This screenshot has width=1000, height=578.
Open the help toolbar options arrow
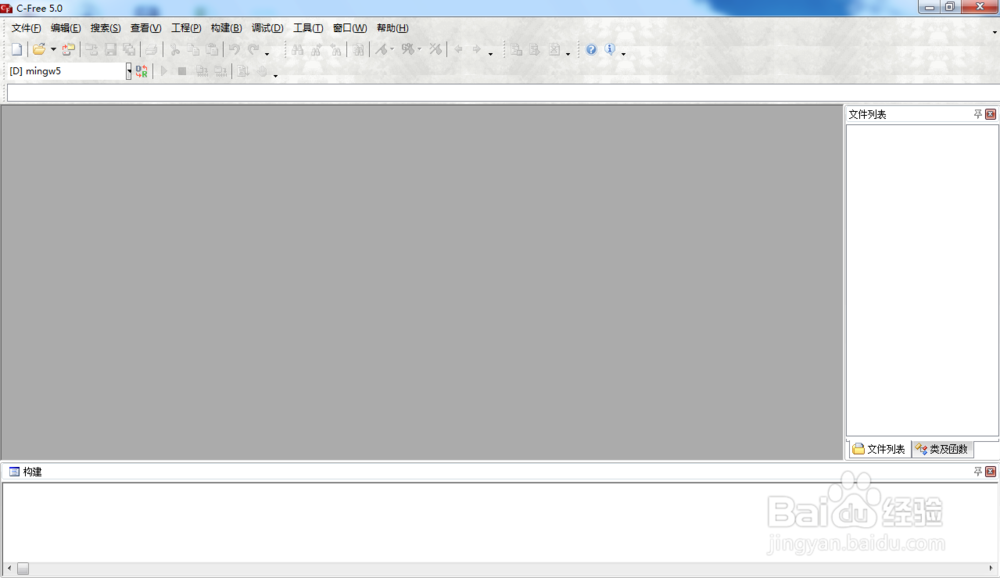click(x=624, y=54)
